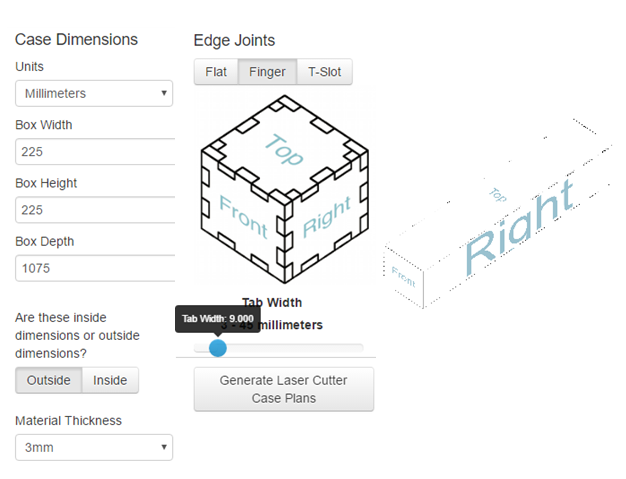The height and width of the screenshot is (479, 626).
Task: Expand the Material Thickness dropdown
Action: [94, 447]
